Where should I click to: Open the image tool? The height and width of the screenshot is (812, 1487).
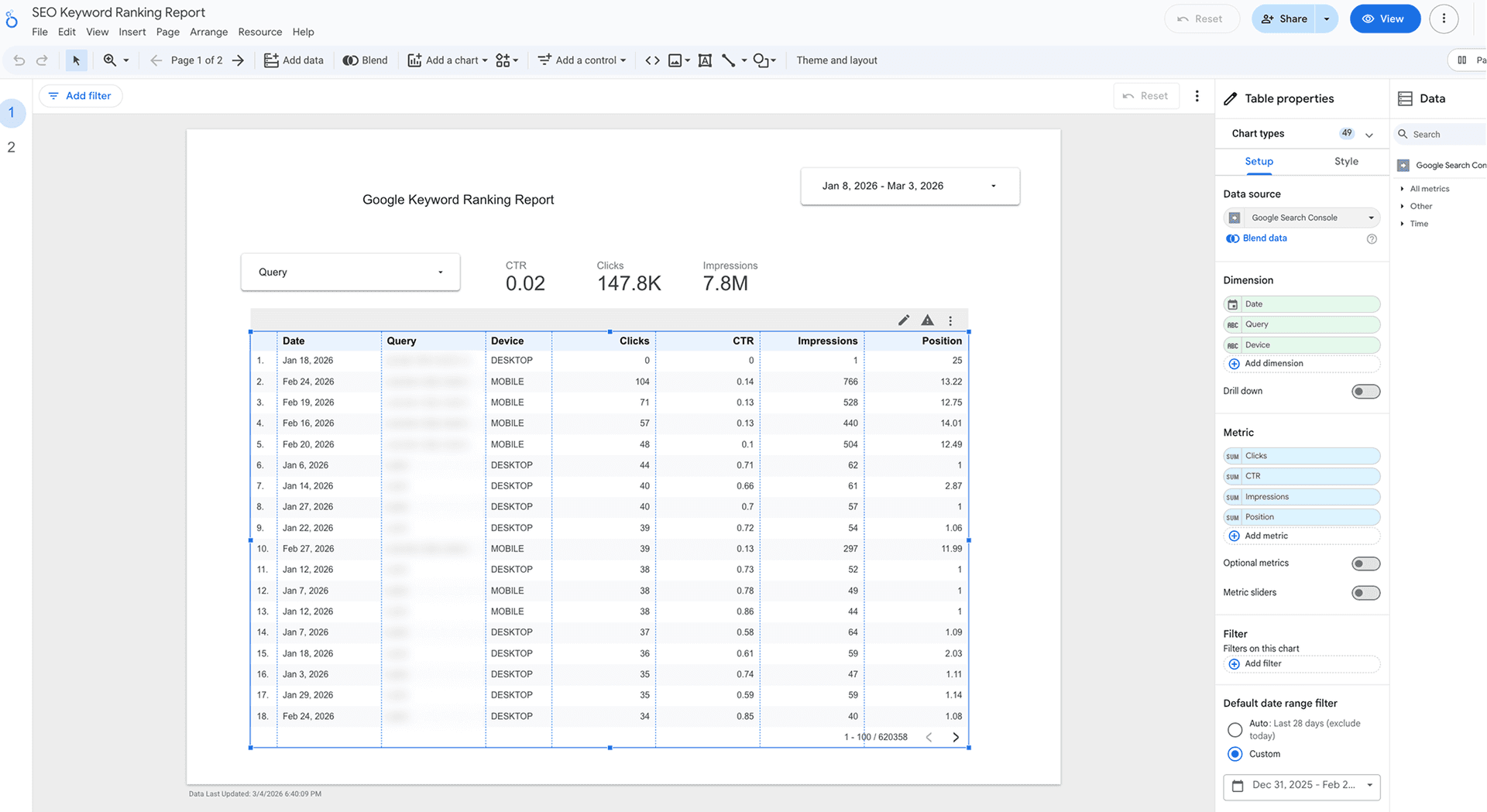click(x=675, y=60)
